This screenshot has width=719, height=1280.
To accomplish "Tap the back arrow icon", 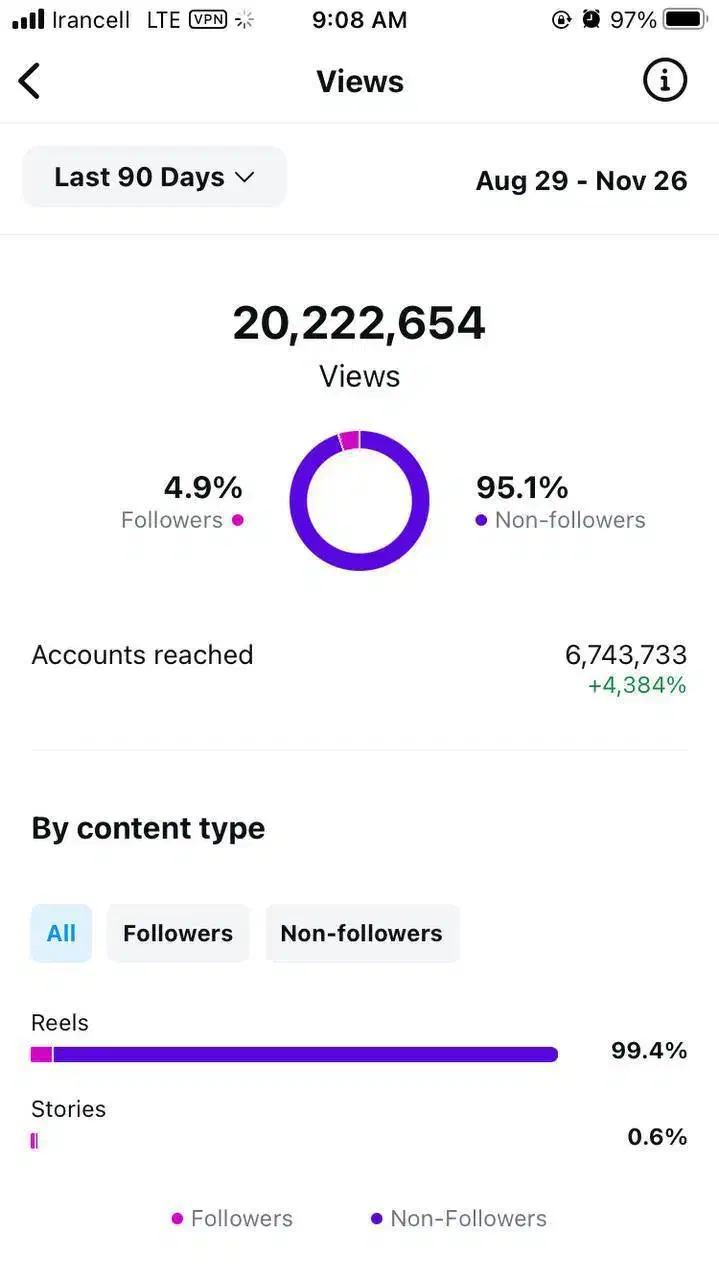I will (x=30, y=81).
